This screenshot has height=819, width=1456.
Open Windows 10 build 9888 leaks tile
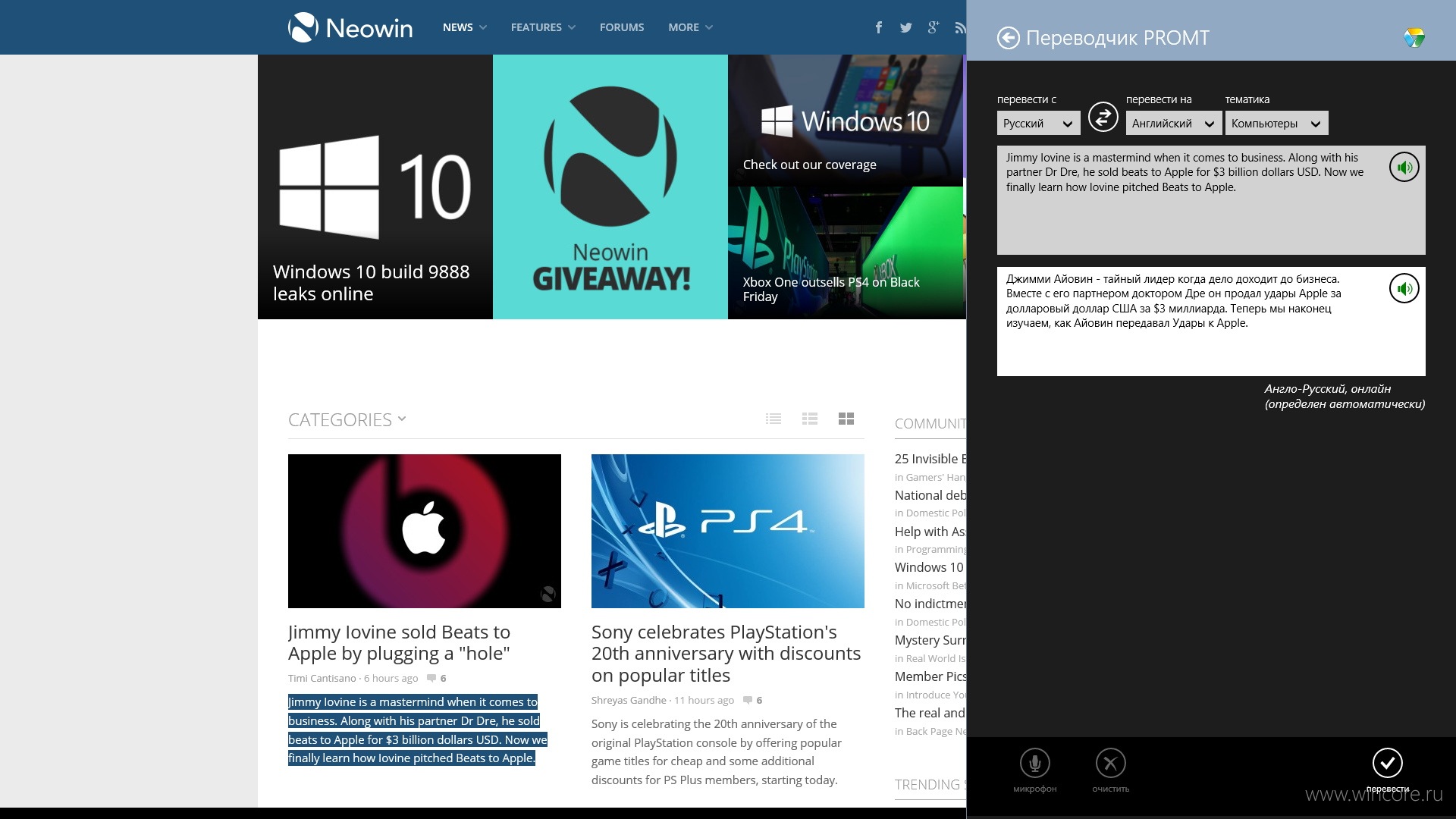[375, 187]
